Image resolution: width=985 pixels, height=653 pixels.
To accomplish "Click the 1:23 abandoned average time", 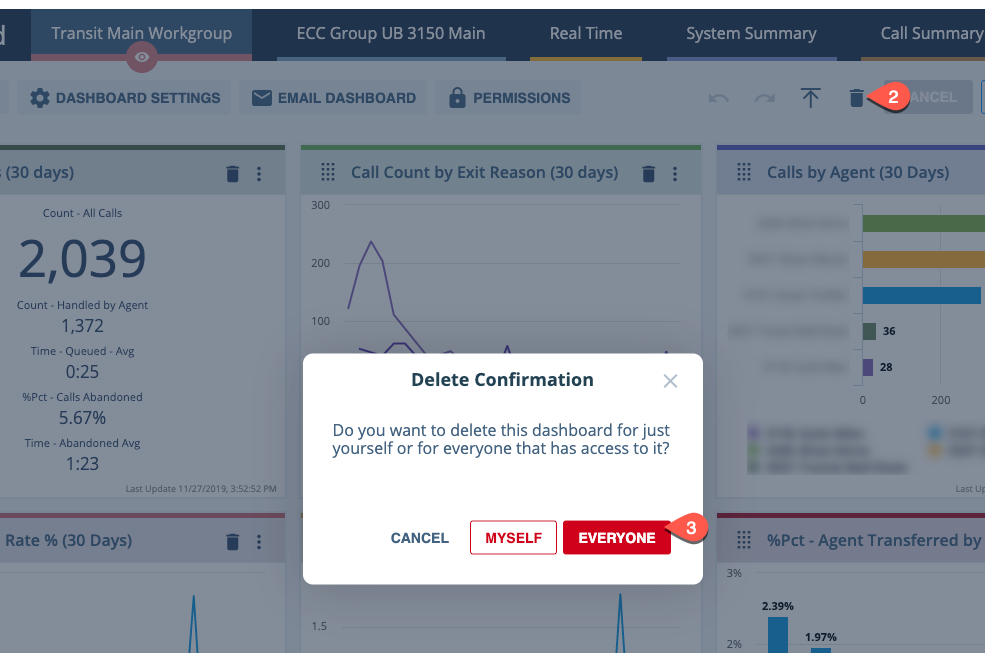I will (x=82, y=463).
